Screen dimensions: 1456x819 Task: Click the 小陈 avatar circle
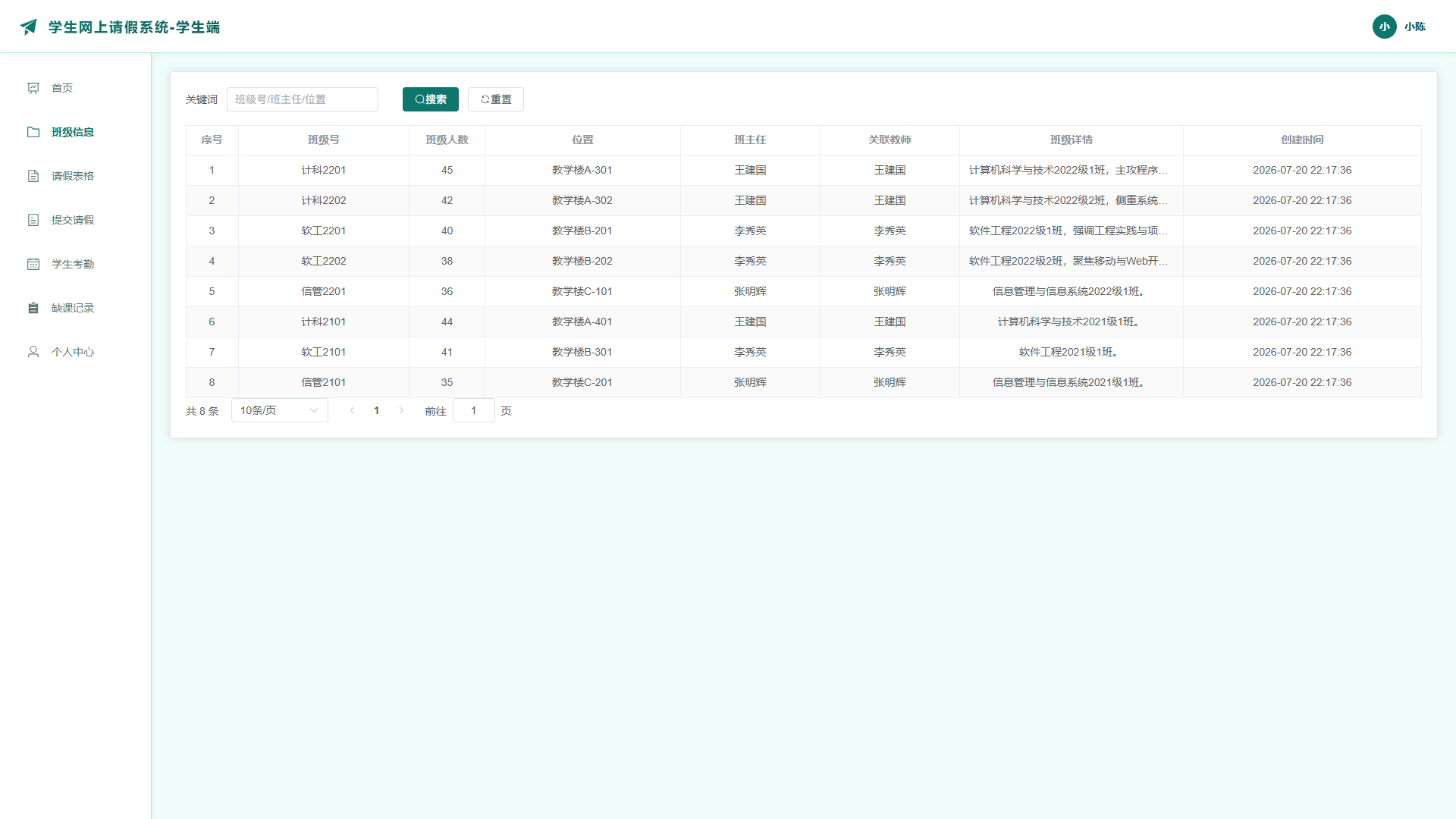coord(1384,27)
